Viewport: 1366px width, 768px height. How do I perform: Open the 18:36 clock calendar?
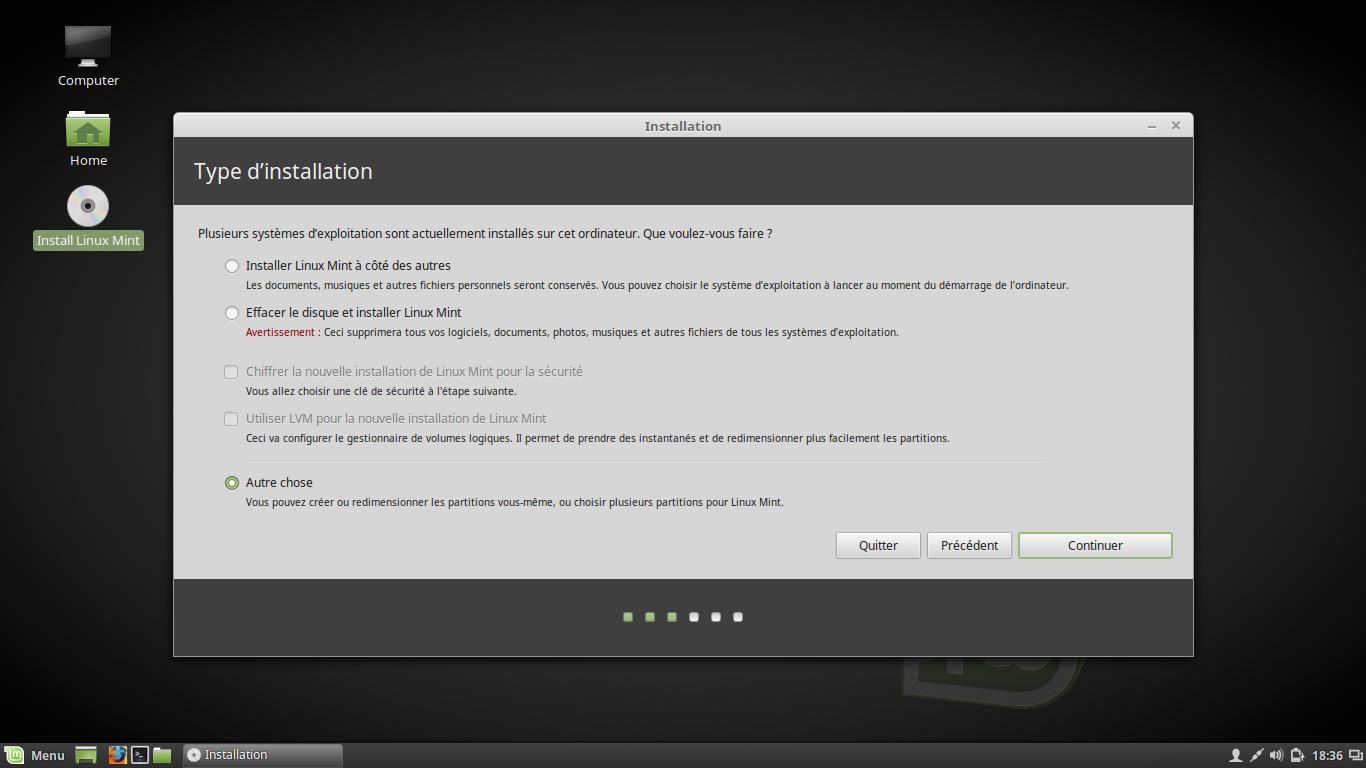1327,755
